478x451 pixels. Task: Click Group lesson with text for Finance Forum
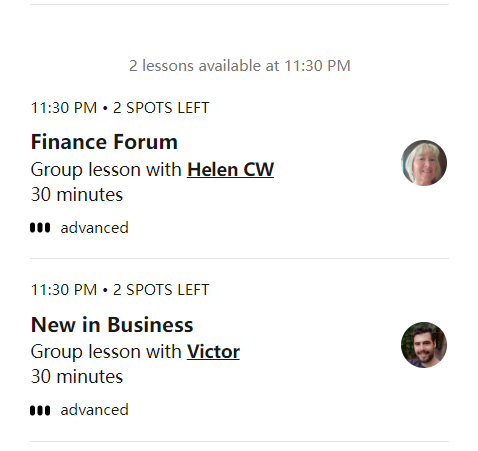(106, 170)
